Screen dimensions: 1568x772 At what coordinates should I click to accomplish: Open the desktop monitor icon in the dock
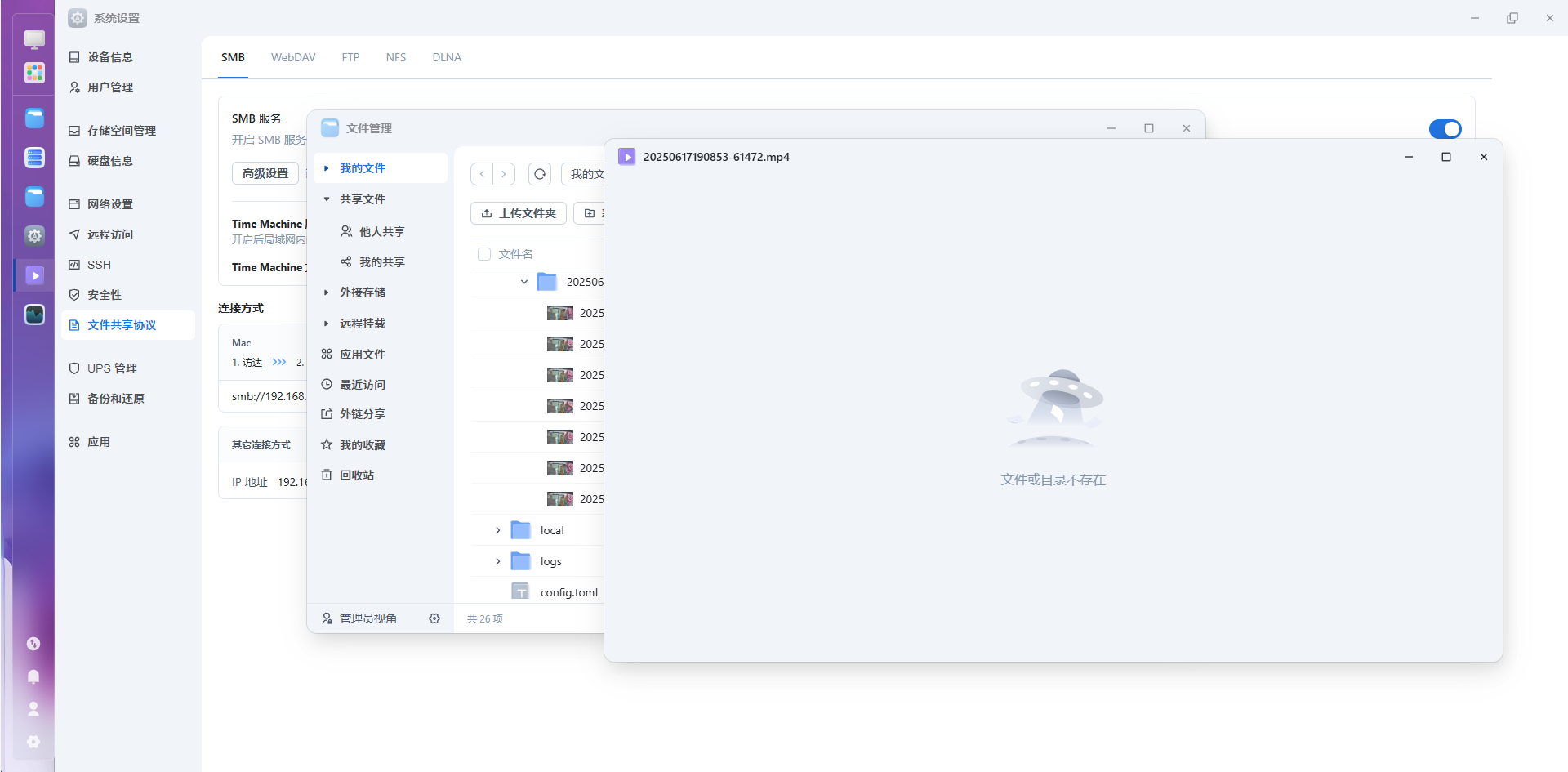point(34,39)
